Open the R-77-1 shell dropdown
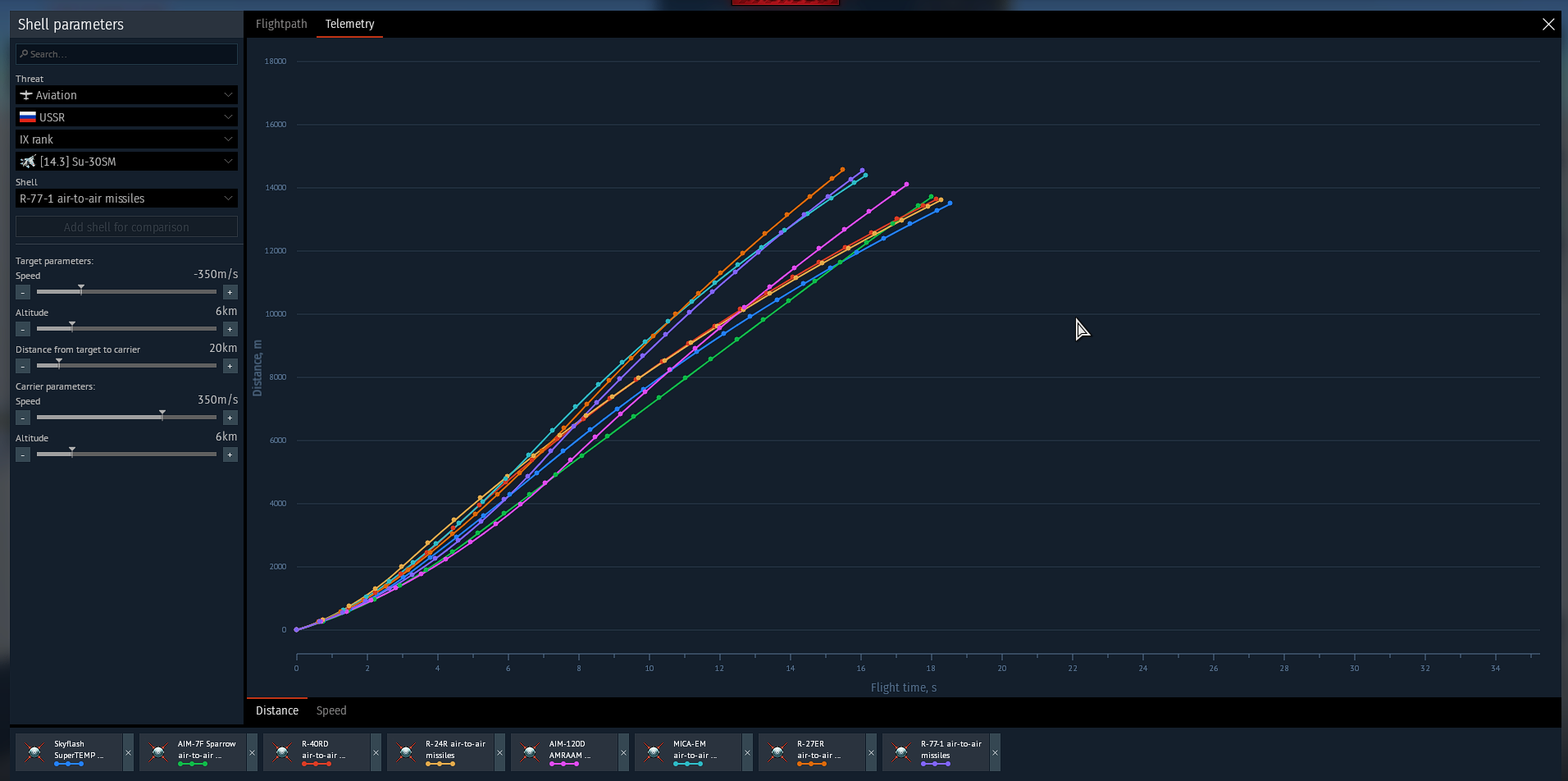Screen dimensions: 1568x781 (x=126, y=199)
